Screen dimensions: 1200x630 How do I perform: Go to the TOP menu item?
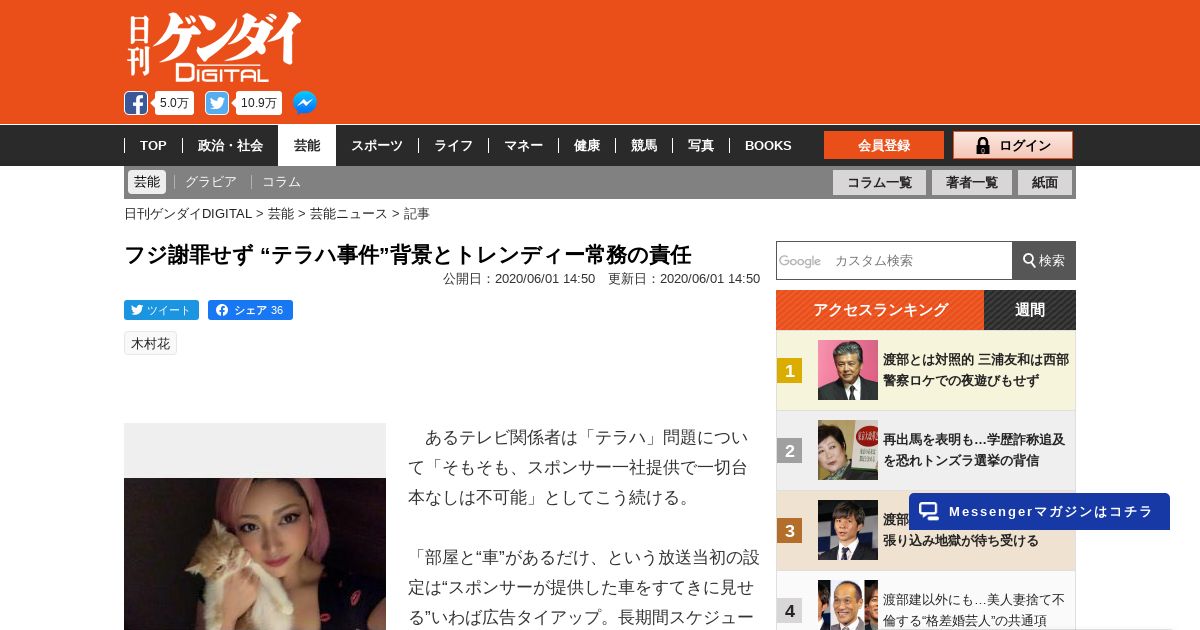(153, 146)
